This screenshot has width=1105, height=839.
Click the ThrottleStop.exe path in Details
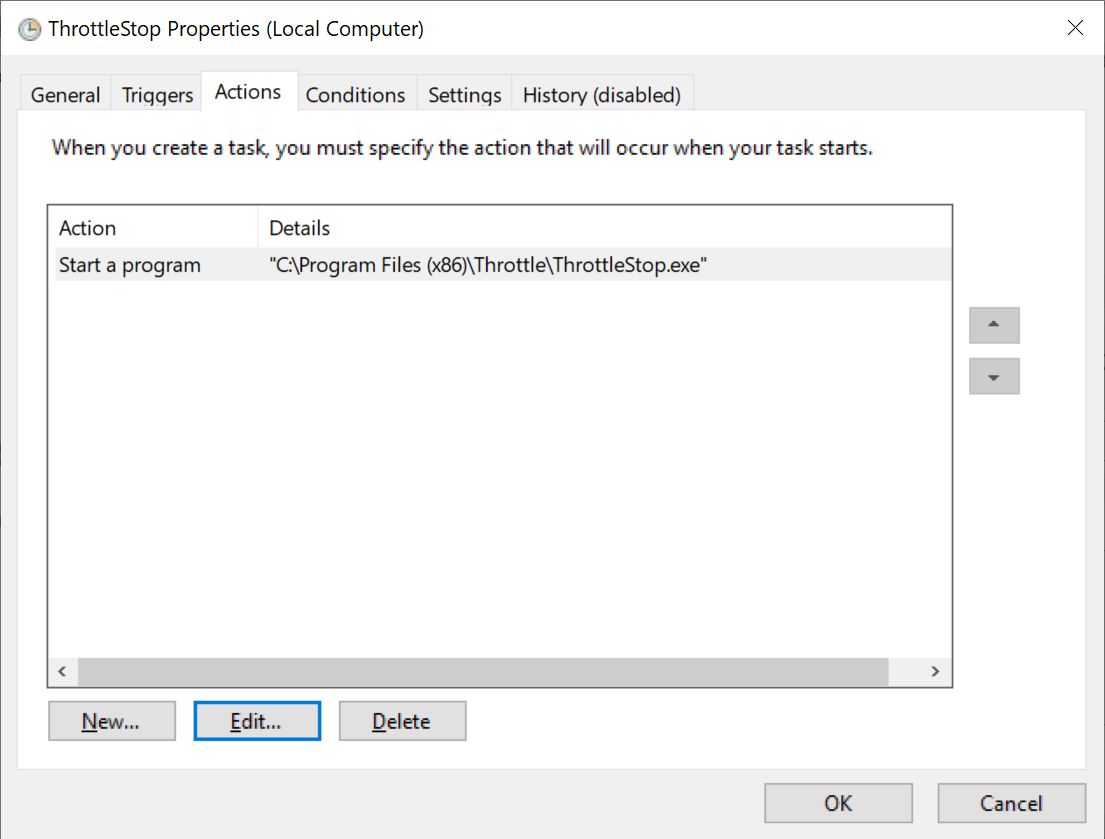[x=488, y=265]
